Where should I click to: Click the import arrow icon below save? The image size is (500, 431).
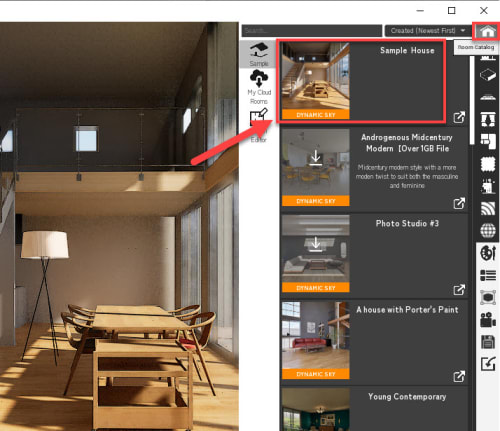point(488,364)
